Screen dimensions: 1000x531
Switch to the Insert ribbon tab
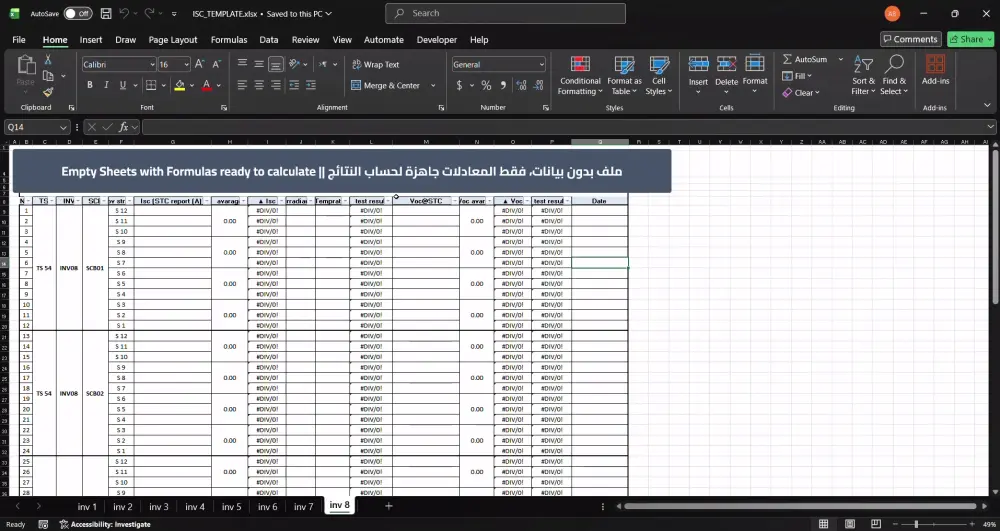click(x=91, y=40)
